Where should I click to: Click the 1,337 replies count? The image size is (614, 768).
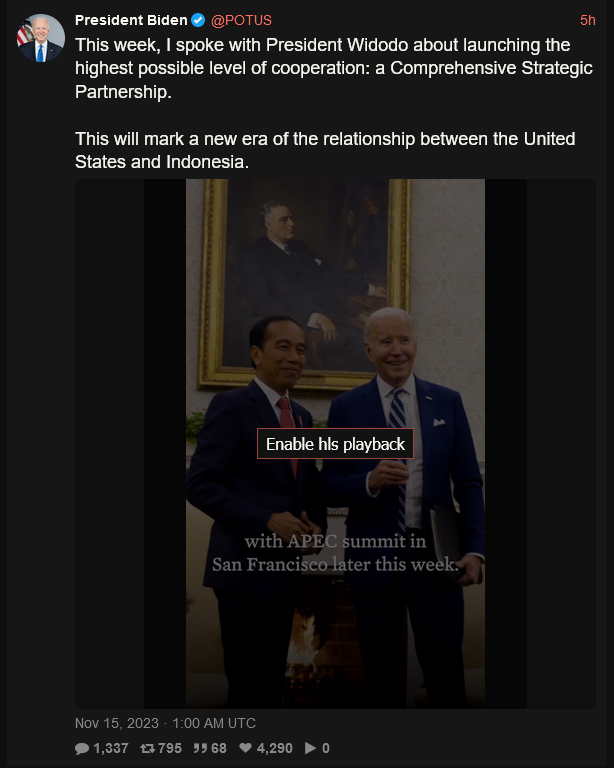pos(111,748)
